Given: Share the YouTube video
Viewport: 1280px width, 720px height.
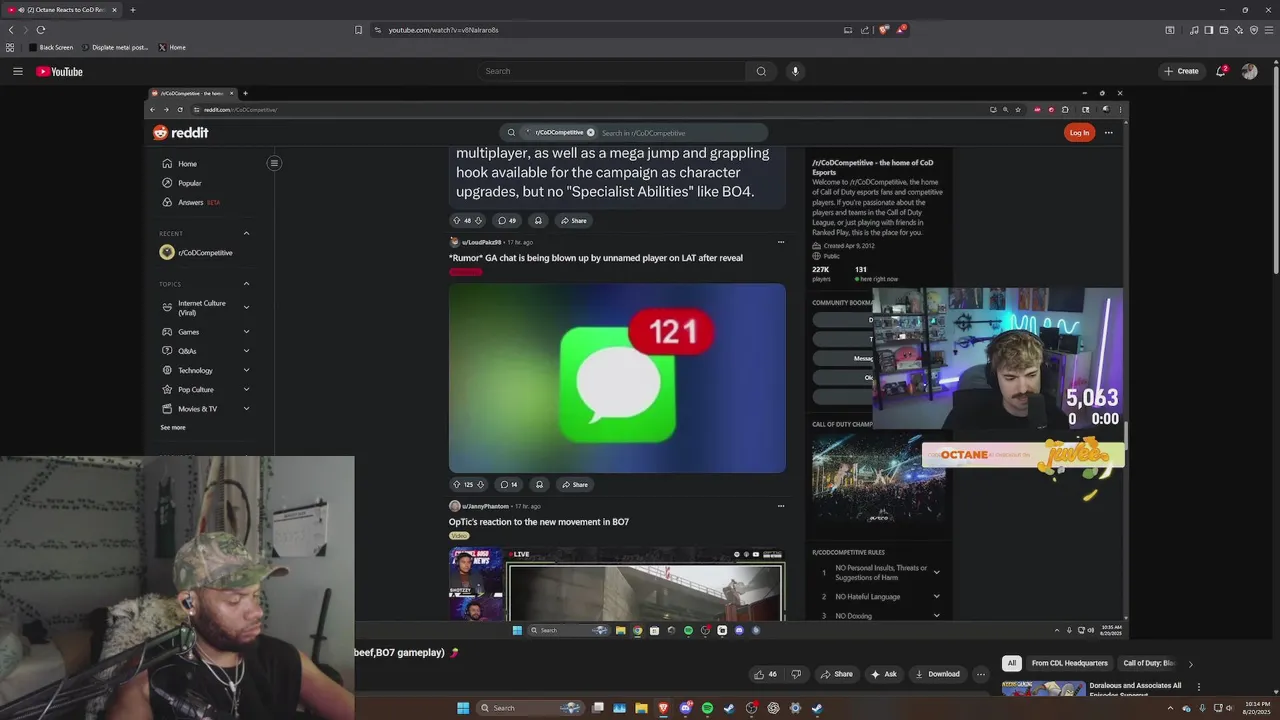Looking at the screenshot, I should 837,674.
